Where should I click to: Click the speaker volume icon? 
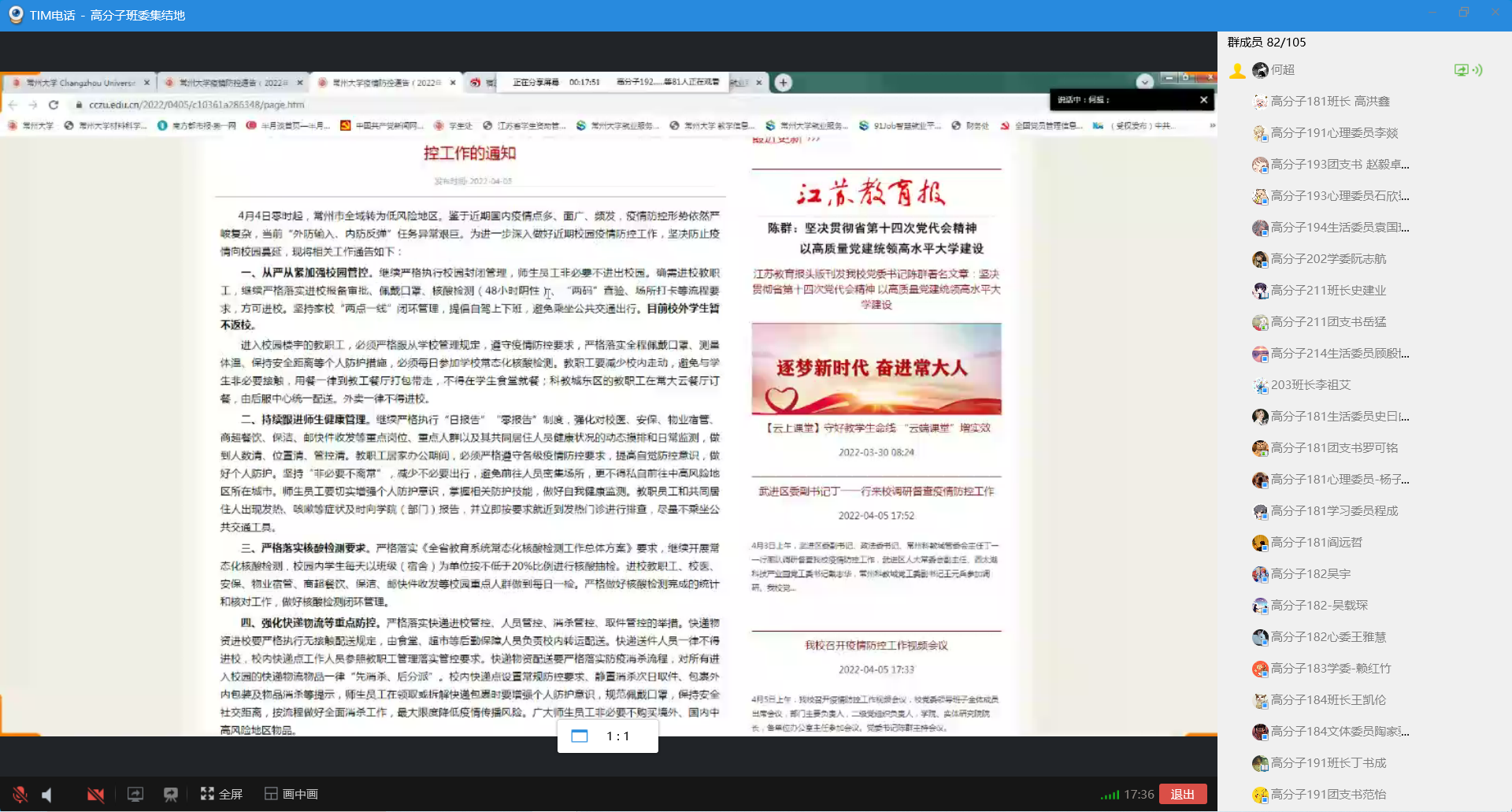[x=47, y=795]
